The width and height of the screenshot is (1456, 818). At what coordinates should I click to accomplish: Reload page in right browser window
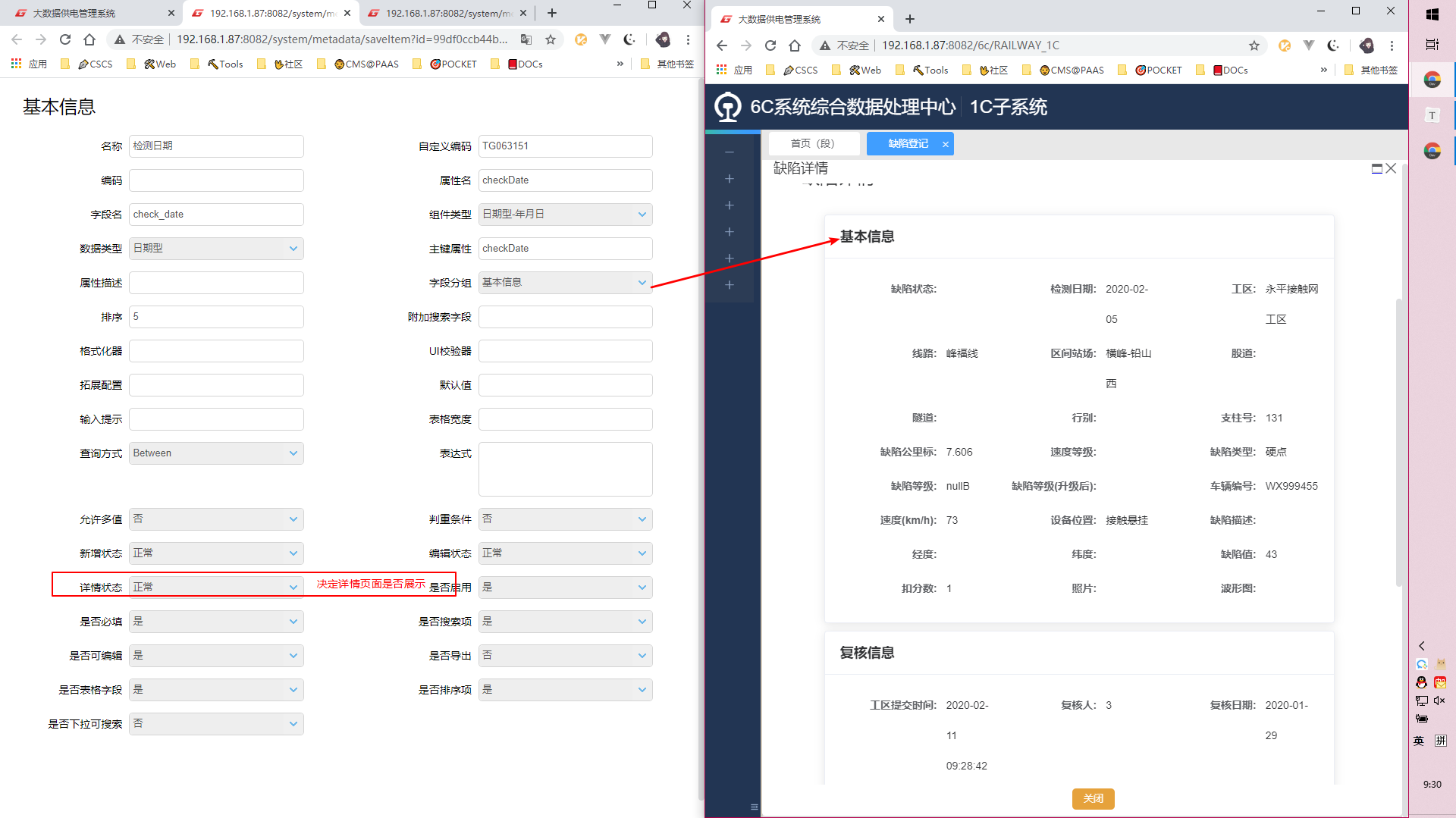pyautogui.click(x=770, y=45)
